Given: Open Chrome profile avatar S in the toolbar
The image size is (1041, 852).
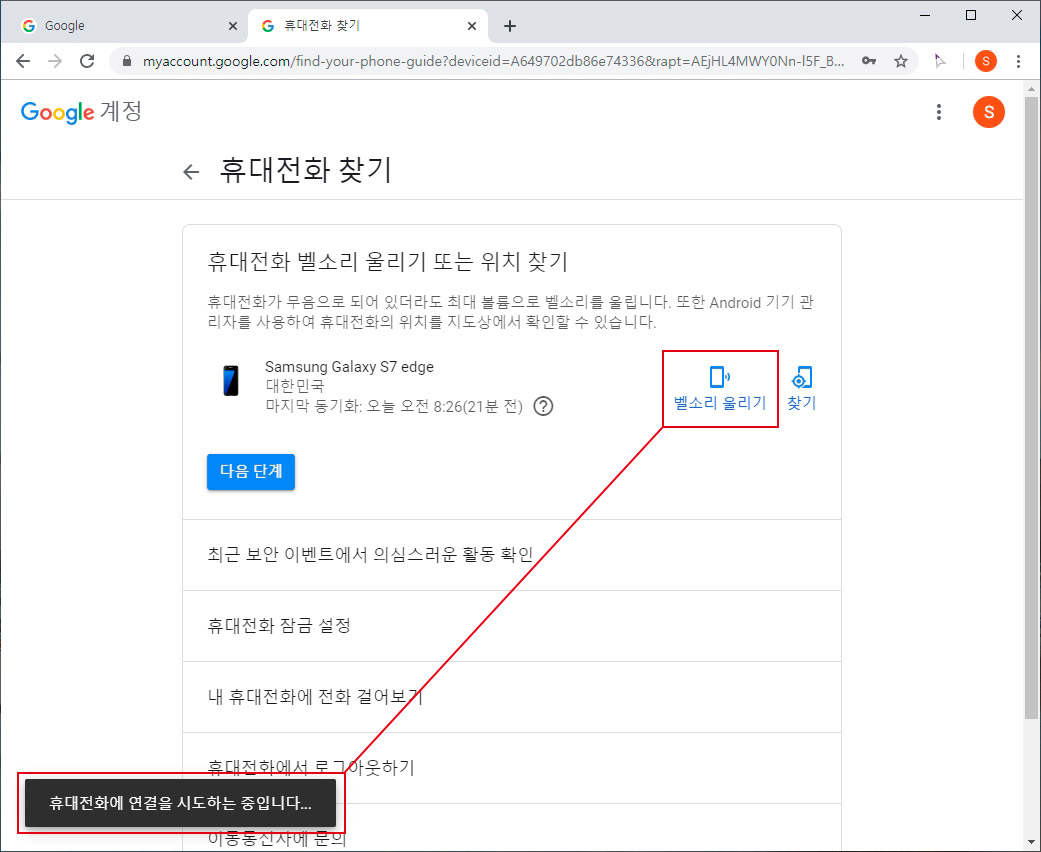Looking at the screenshot, I should 985,61.
